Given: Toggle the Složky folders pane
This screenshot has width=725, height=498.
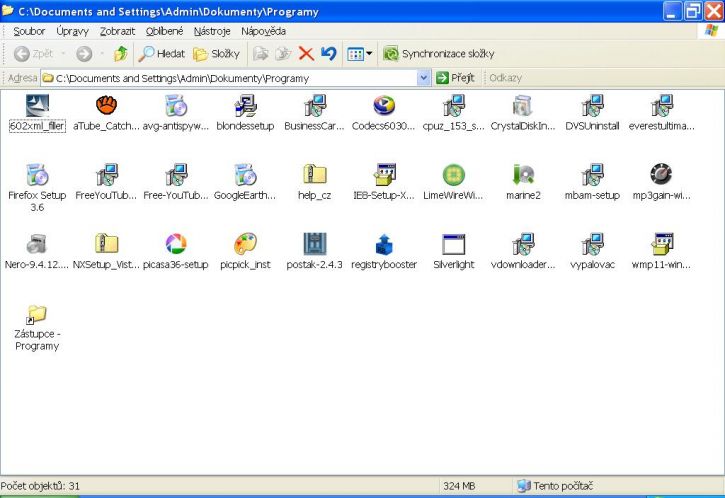Looking at the screenshot, I should 217,54.
